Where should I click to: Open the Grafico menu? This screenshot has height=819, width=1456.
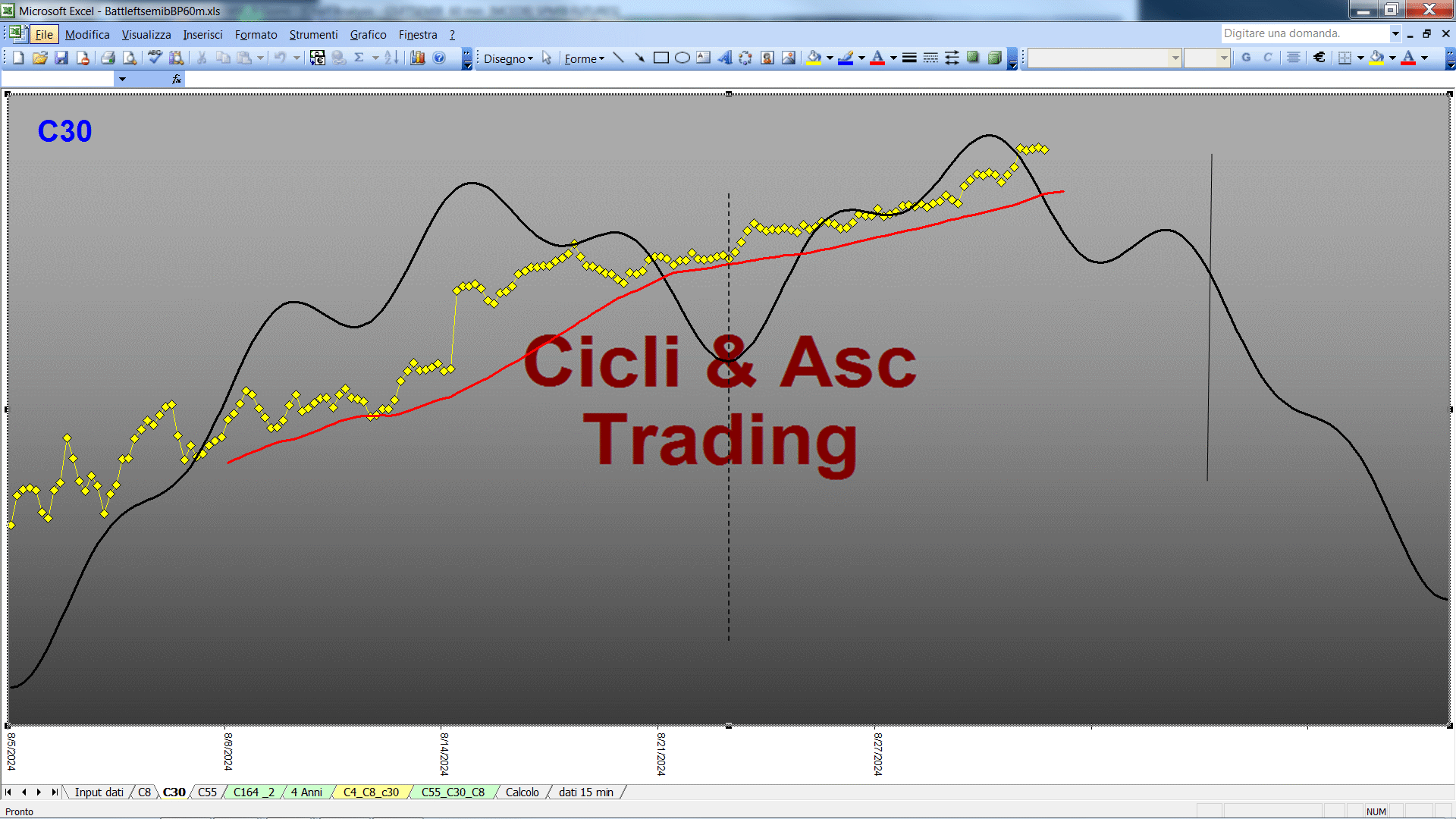click(368, 34)
